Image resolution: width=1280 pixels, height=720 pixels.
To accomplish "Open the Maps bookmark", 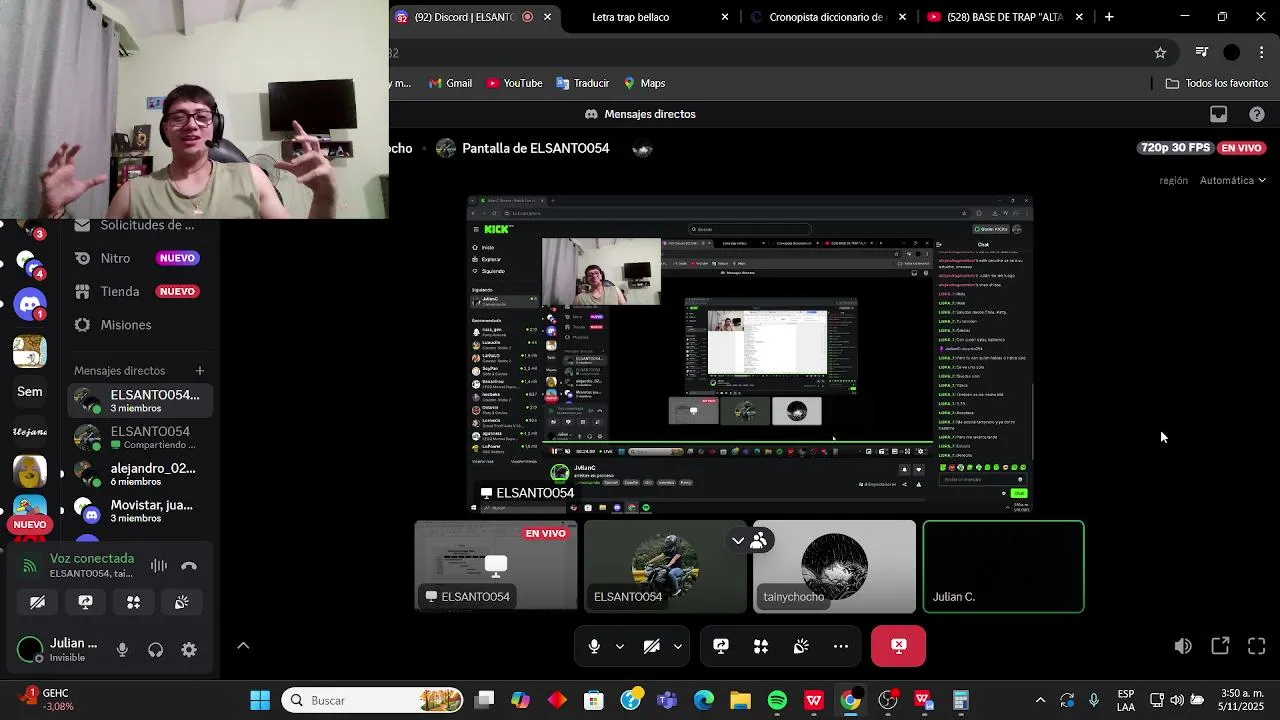I will 643,83.
